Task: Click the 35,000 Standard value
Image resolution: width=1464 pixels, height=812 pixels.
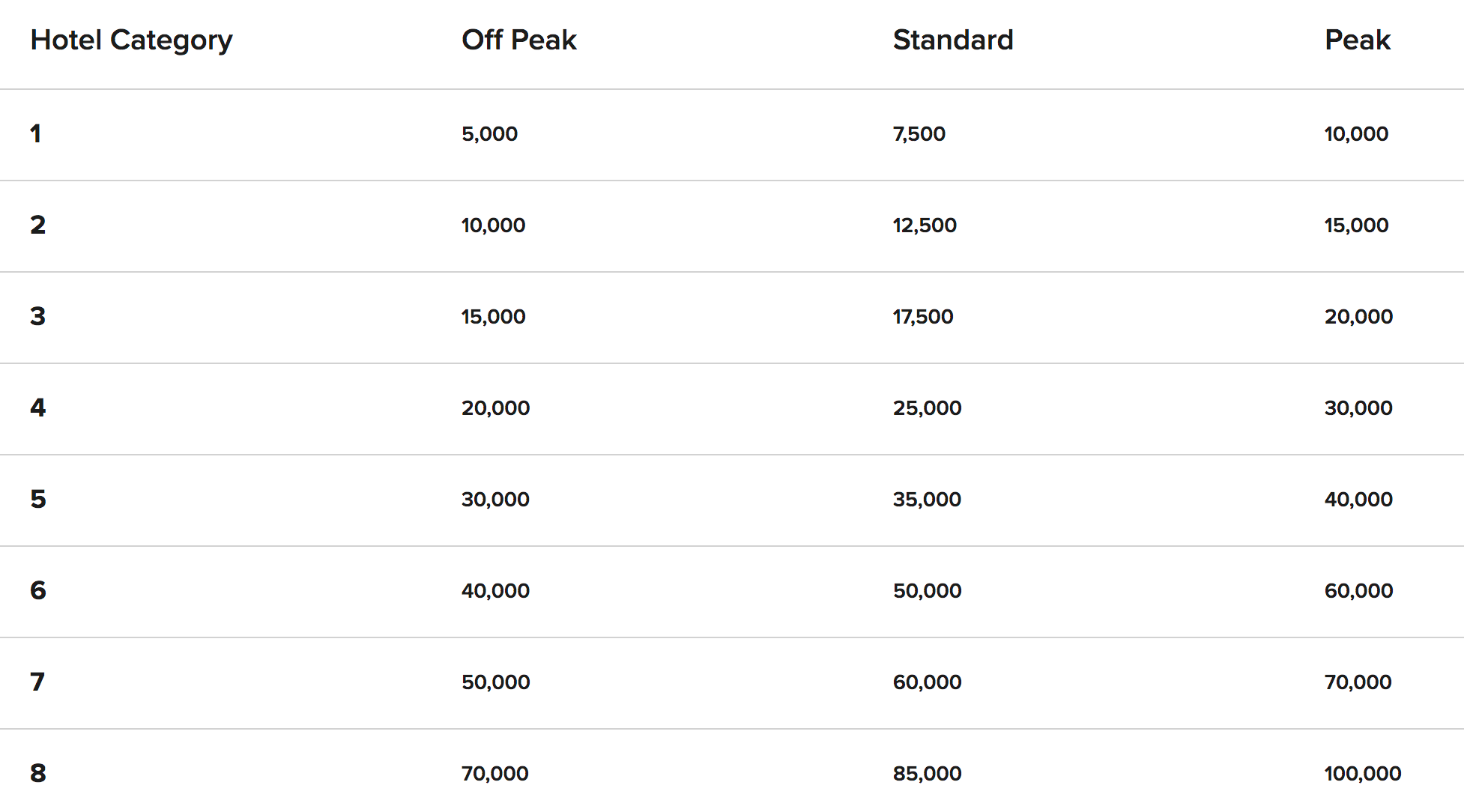Action: point(927,500)
